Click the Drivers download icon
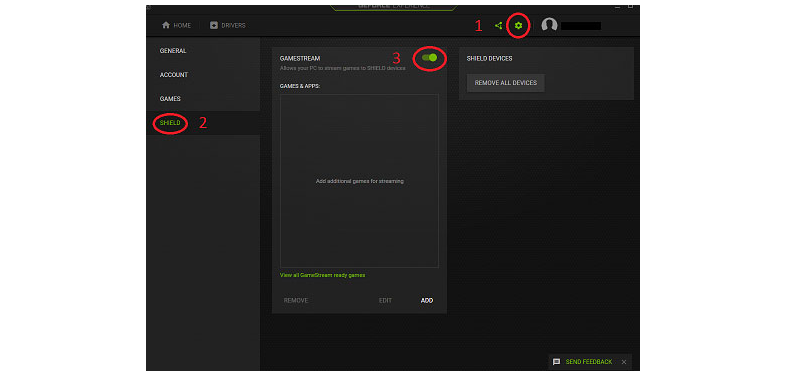This screenshot has width=785, height=376. [214, 26]
